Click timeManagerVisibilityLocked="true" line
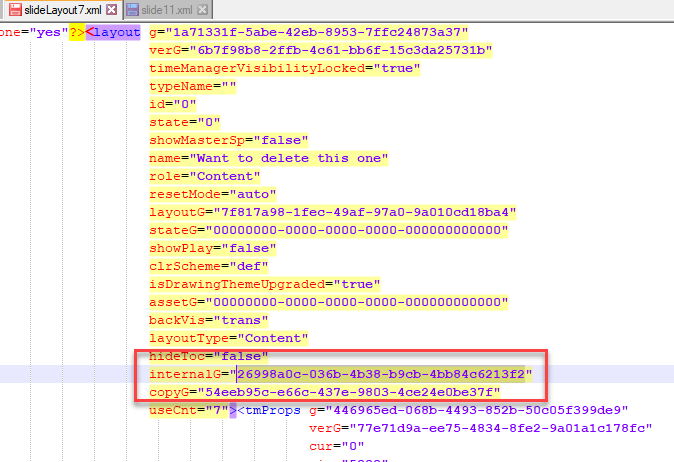 (x=285, y=68)
